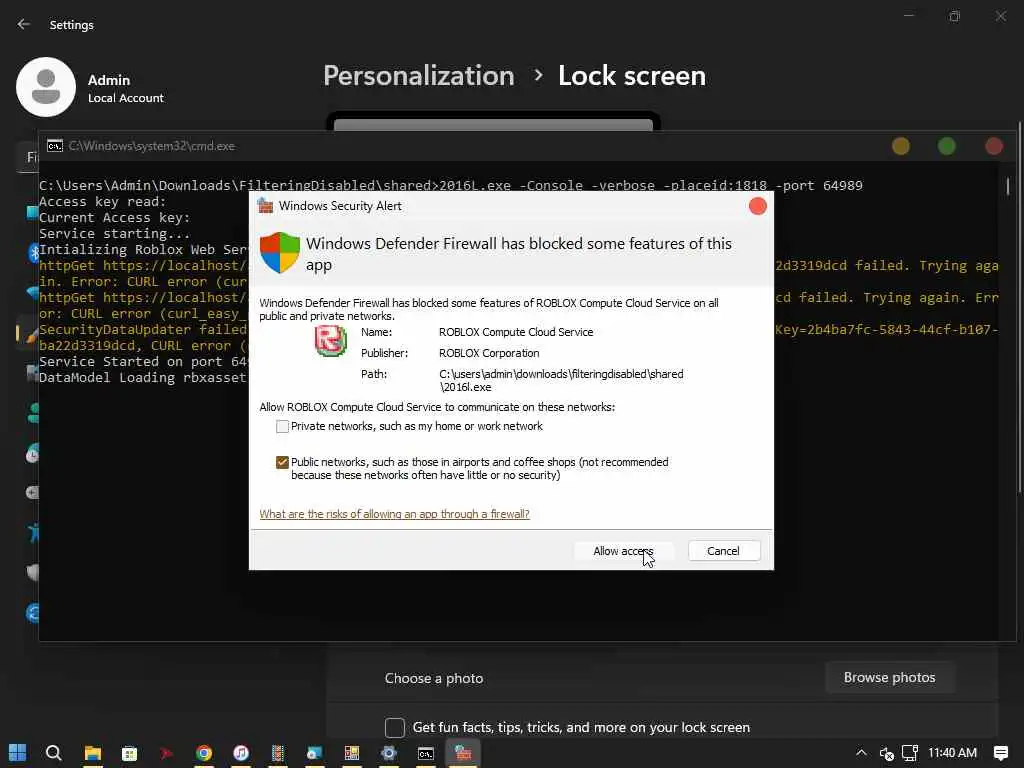This screenshot has height=768, width=1024.
Task: Click the Lock screen breadcrumb heading
Action: pyautogui.click(x=632, y=76)
